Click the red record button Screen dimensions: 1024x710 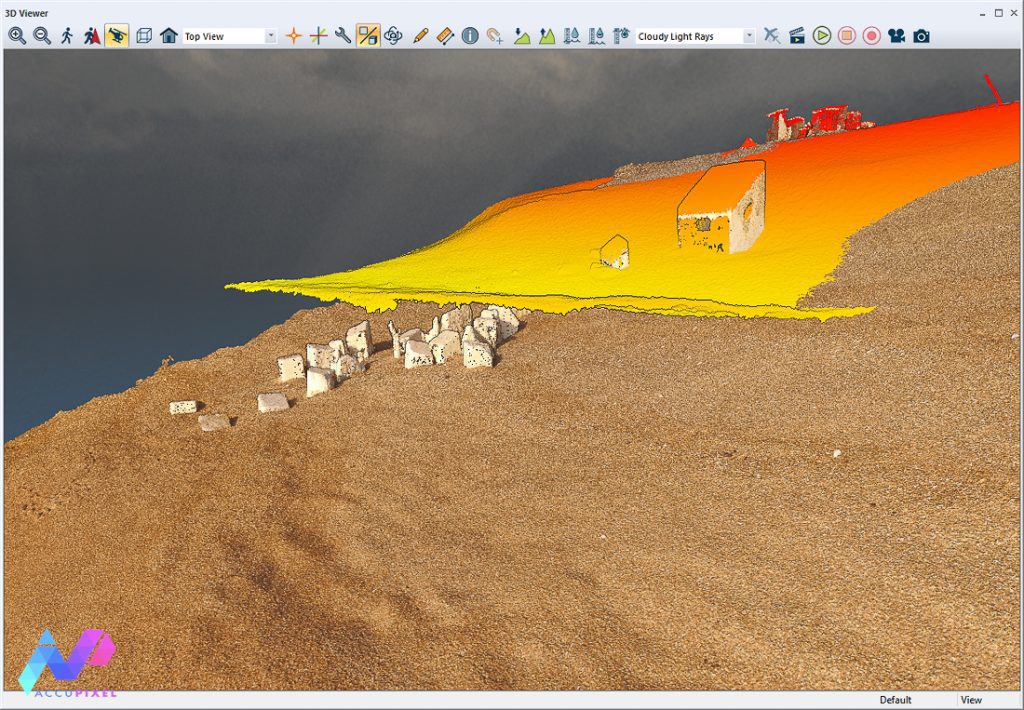(x=871, y=36)
